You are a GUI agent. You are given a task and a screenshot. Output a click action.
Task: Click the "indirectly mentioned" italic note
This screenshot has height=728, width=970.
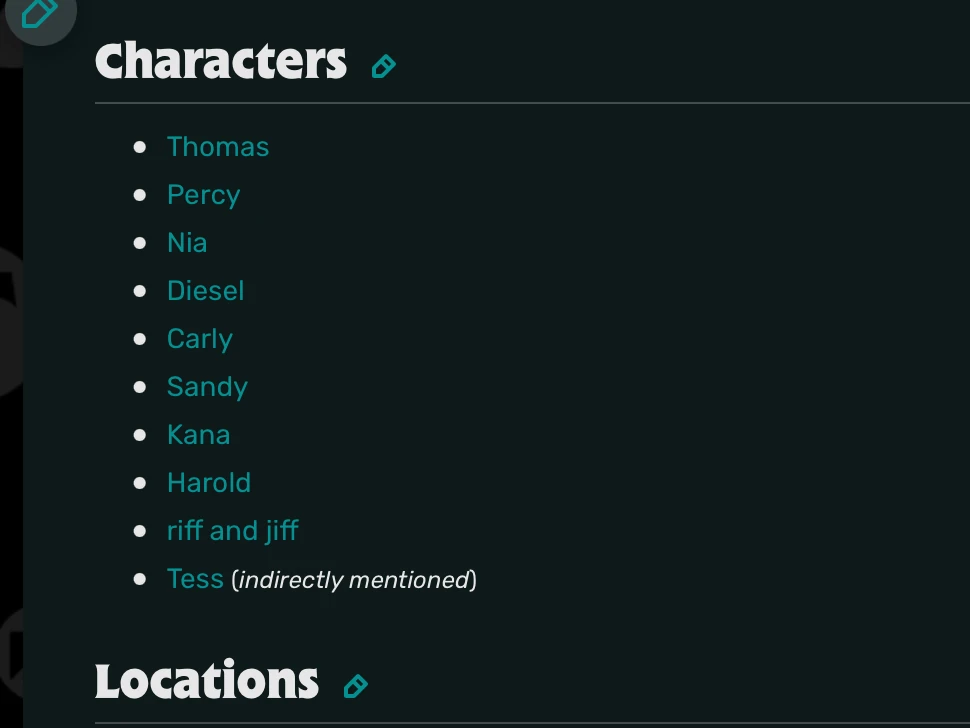click(354, 580)
